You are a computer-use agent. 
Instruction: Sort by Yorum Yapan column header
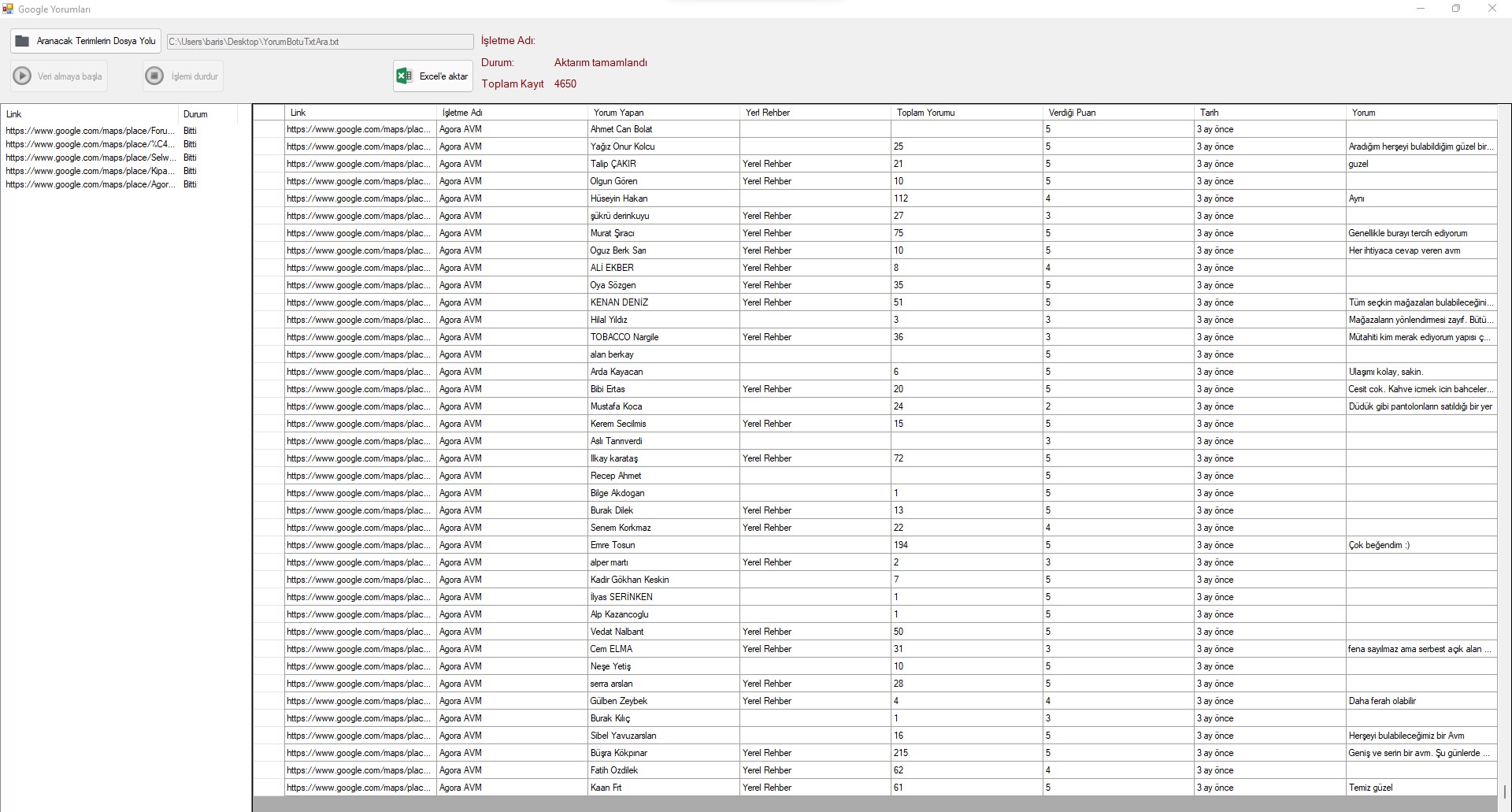[664, 113]
